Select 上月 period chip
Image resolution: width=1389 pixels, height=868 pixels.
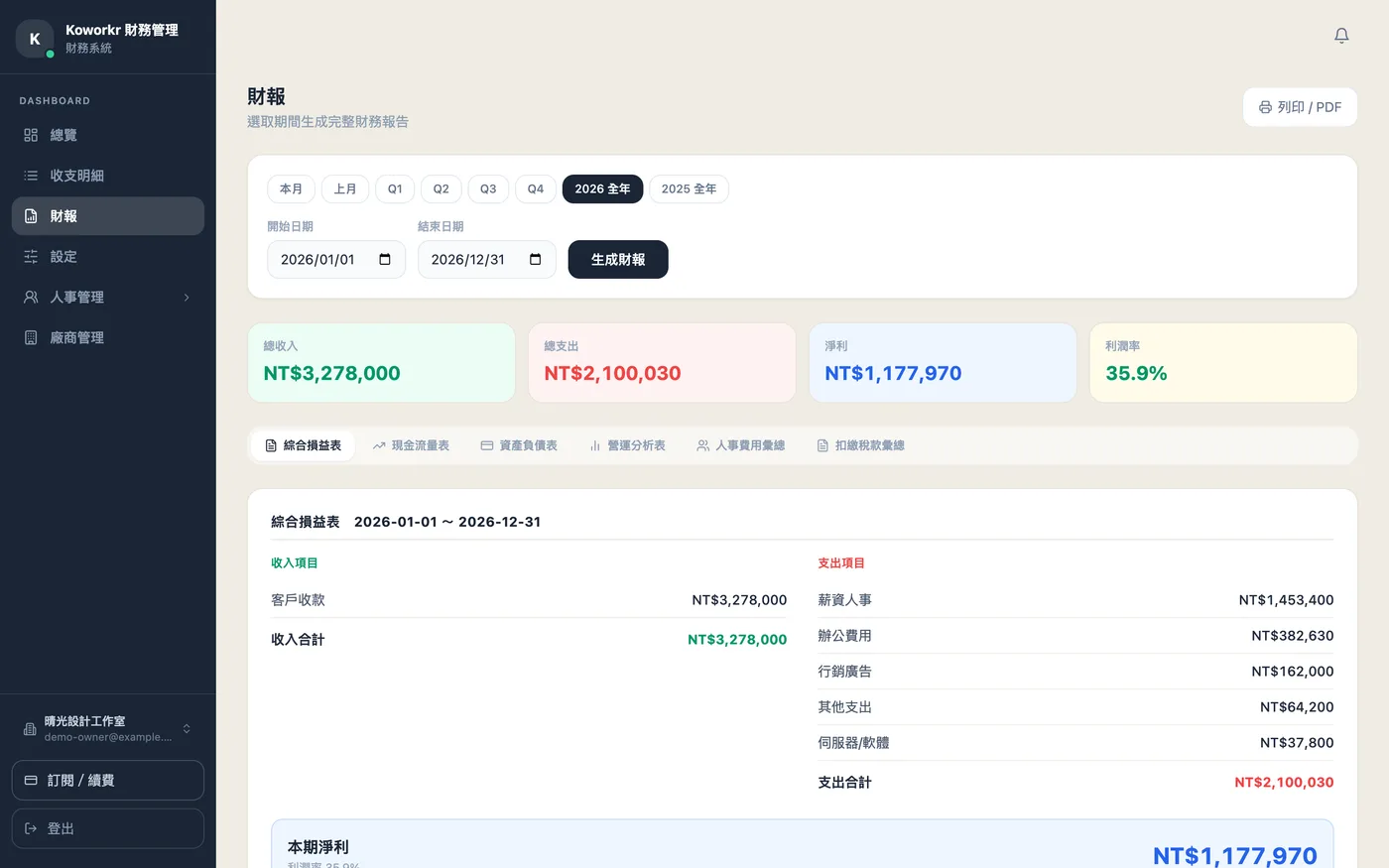pyautogui.click(x=345, y=188)
